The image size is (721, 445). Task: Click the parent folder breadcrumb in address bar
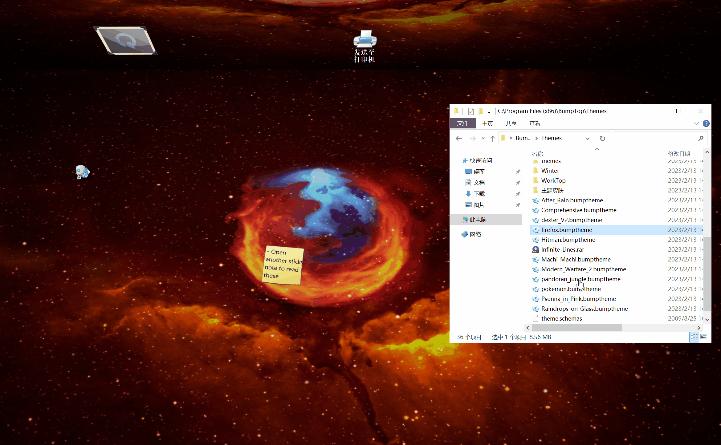pos(523,138)
